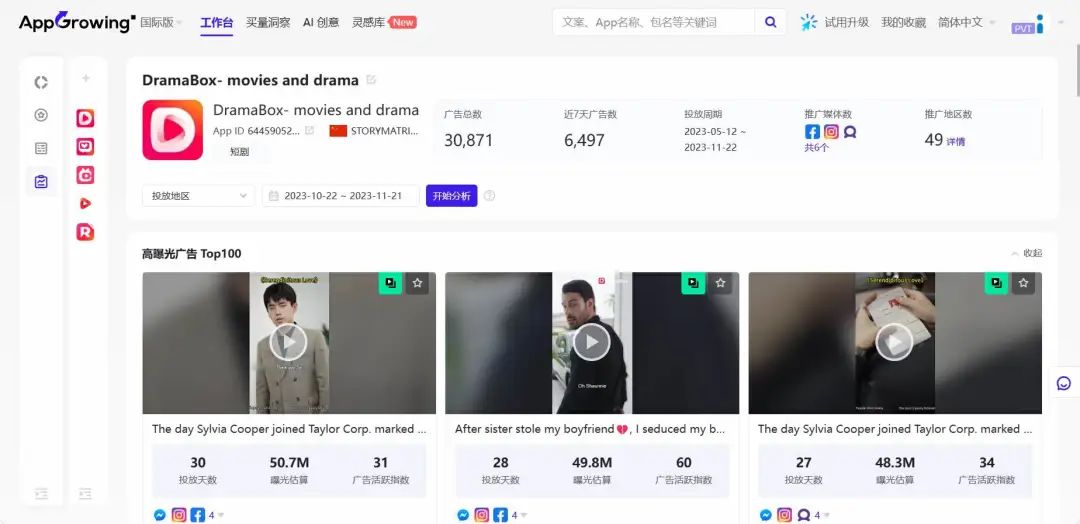Select the DramaBox app icon in app list

pos(85,118)
